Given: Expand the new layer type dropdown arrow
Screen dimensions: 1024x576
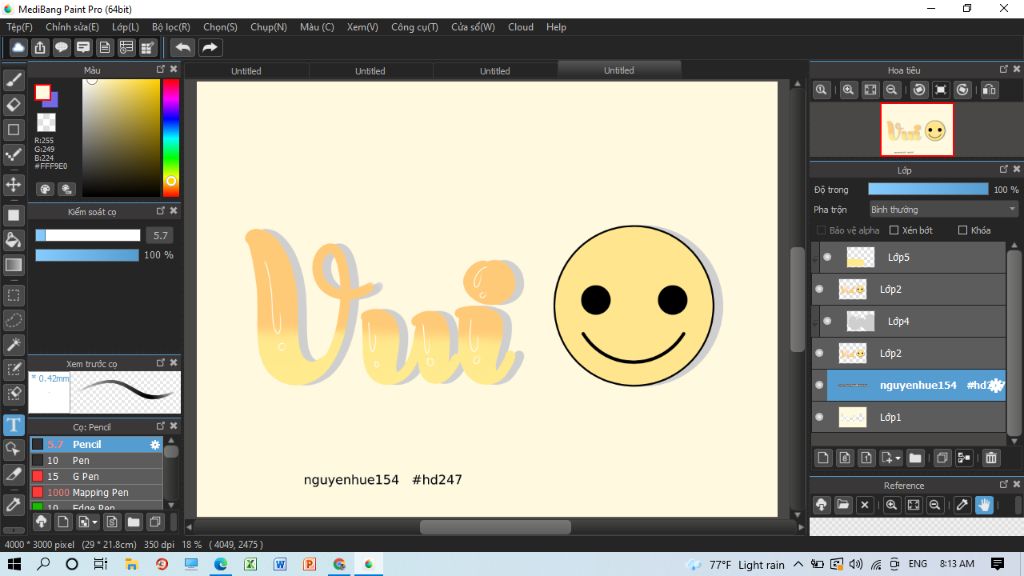Looking at the screenshot, I should [898, 458].
